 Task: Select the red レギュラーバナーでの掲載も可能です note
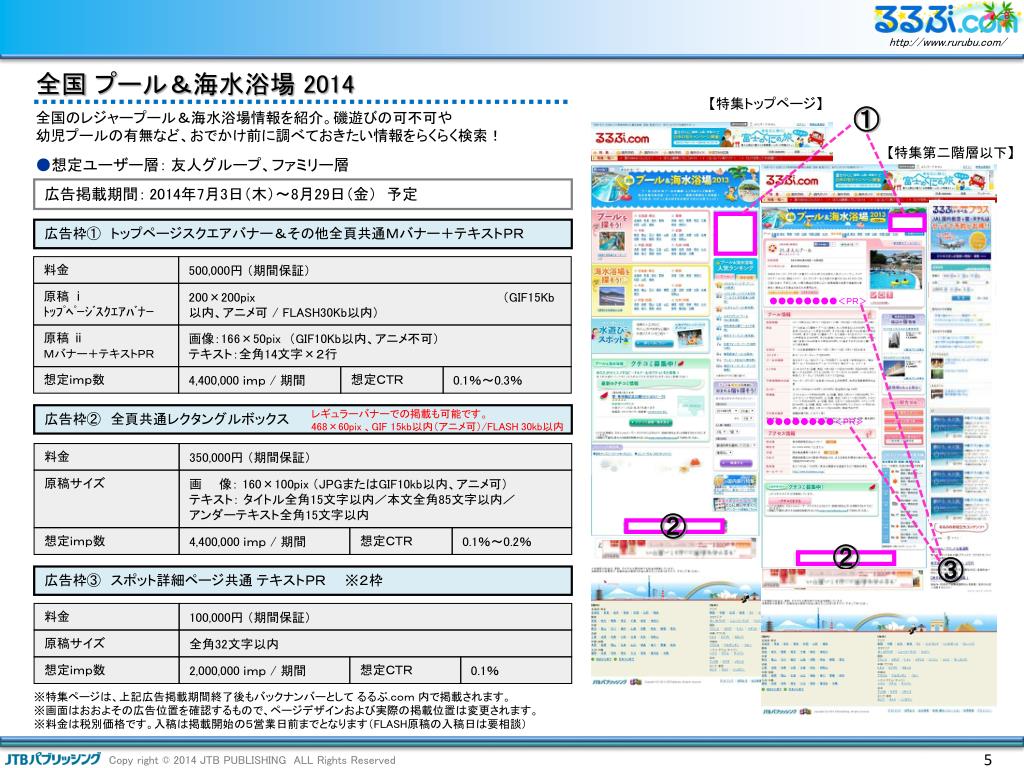pos(400,413)
